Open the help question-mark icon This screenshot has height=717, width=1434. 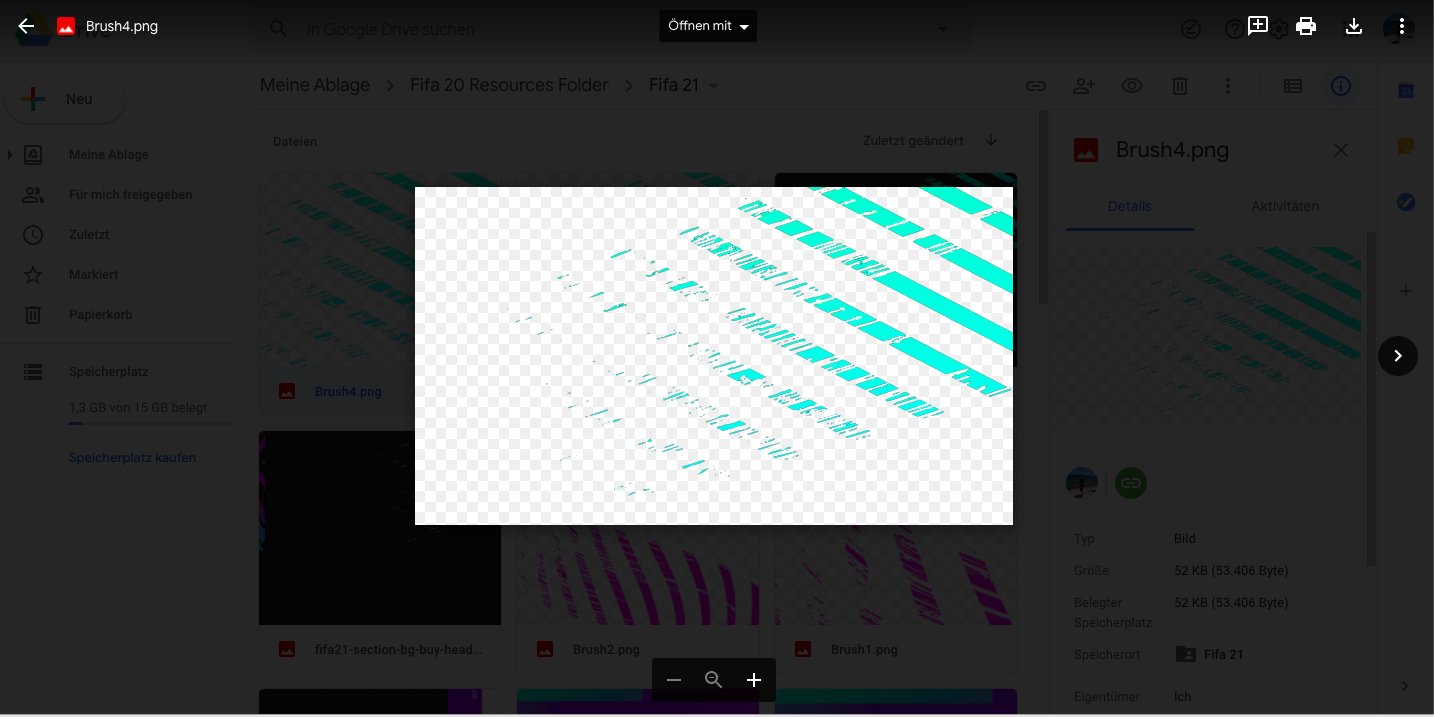[1234, 30]
